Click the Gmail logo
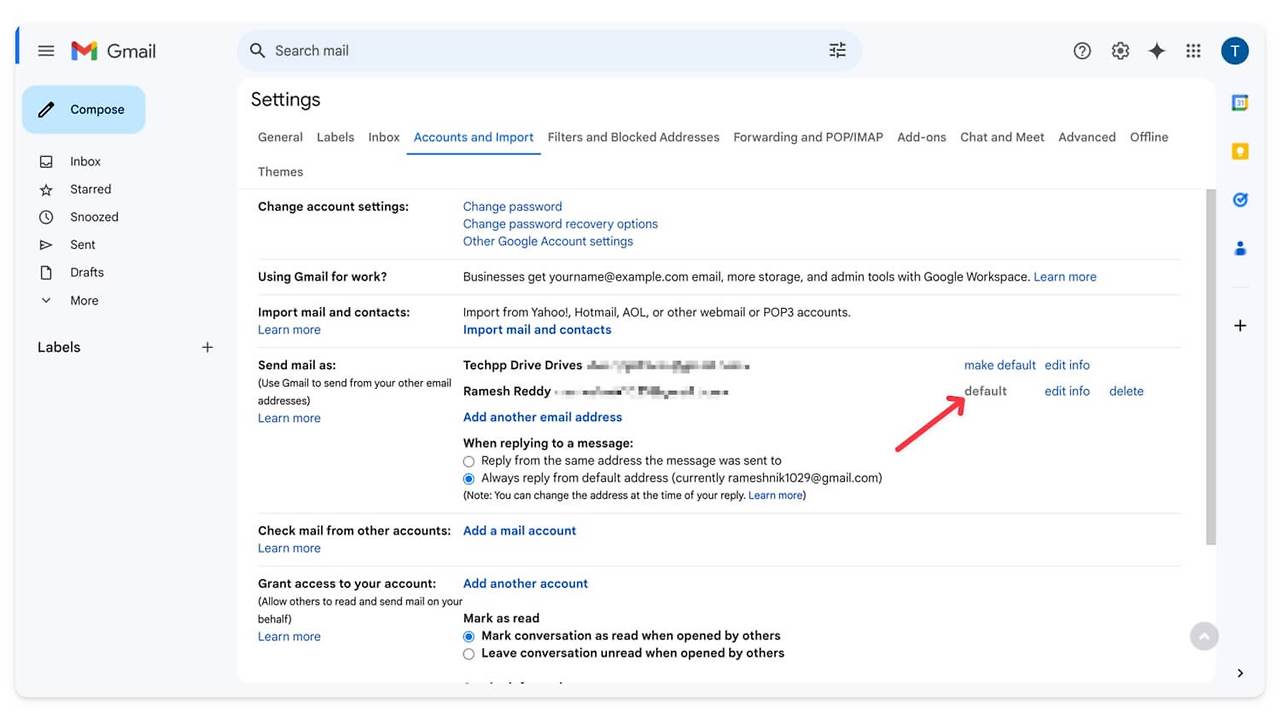Viewport: 1280px width, 720px height. 113,51
